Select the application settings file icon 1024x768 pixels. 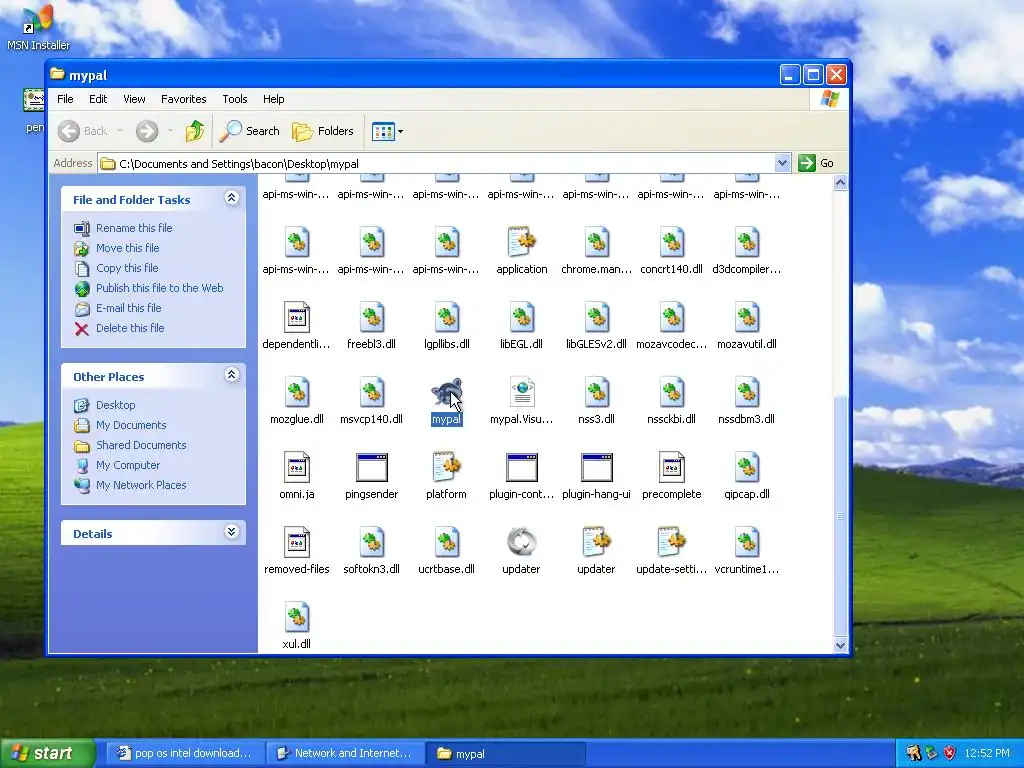[522, 243]
